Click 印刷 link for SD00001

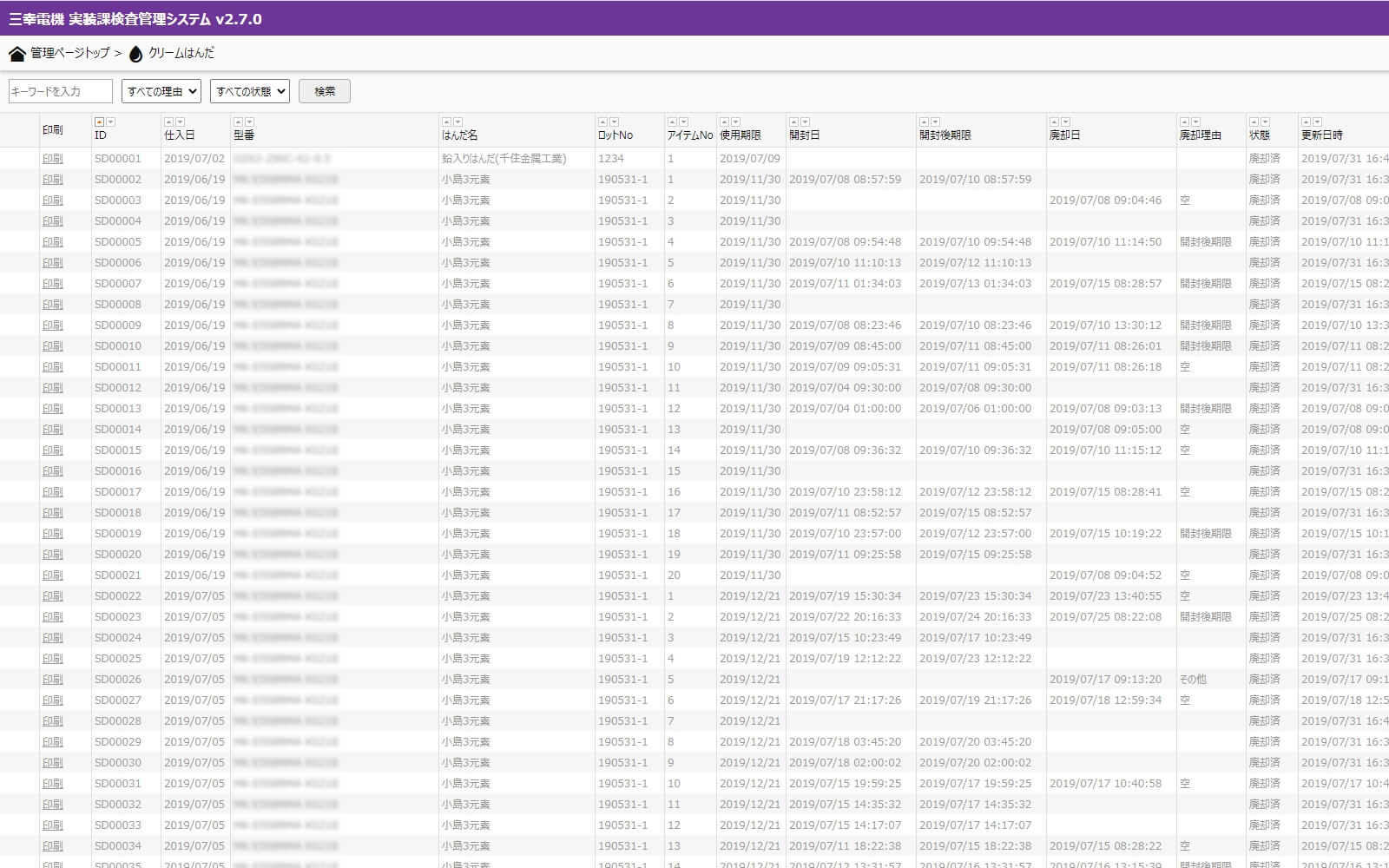[53, 159]
